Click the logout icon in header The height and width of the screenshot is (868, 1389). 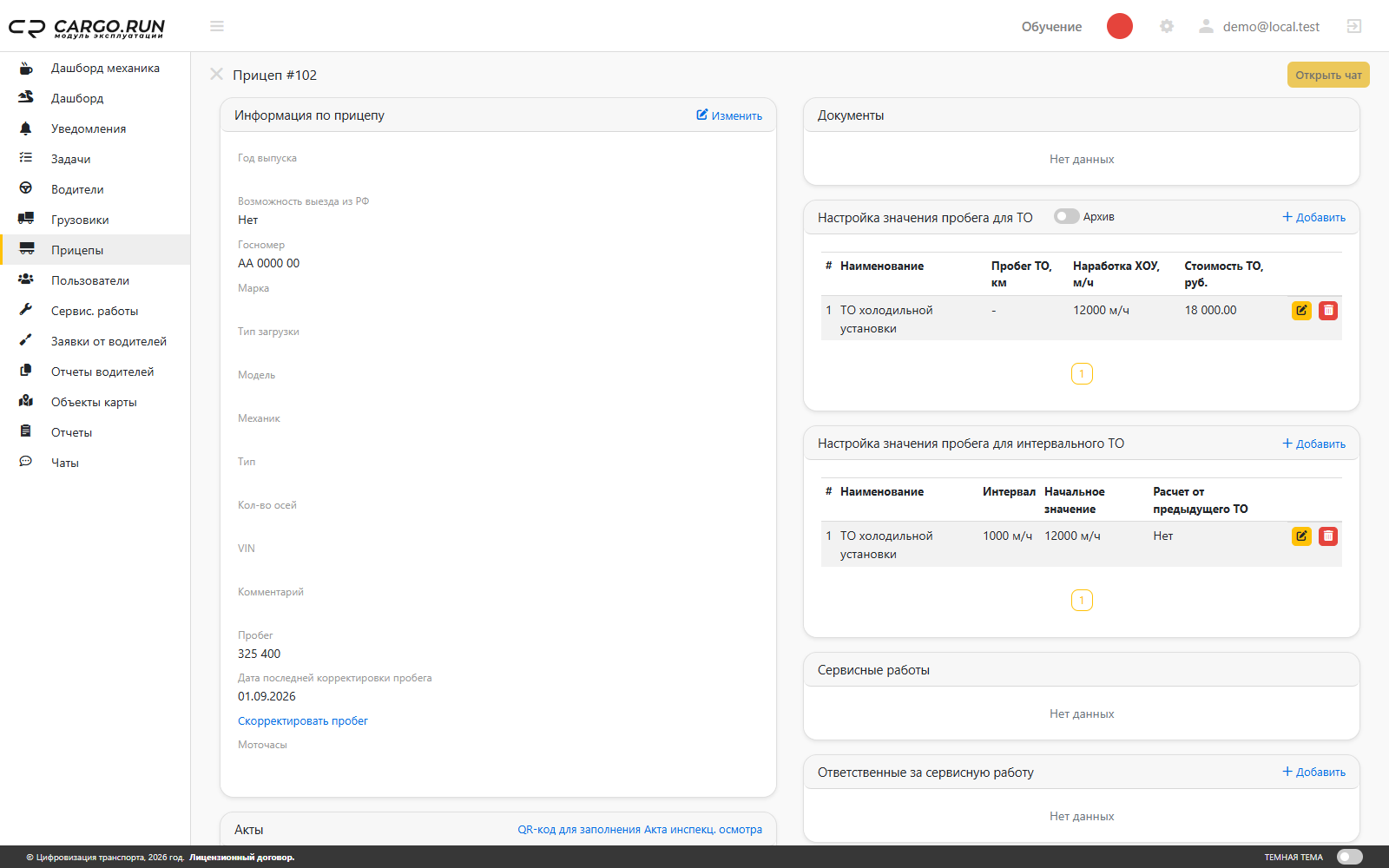coord(1354,26)
